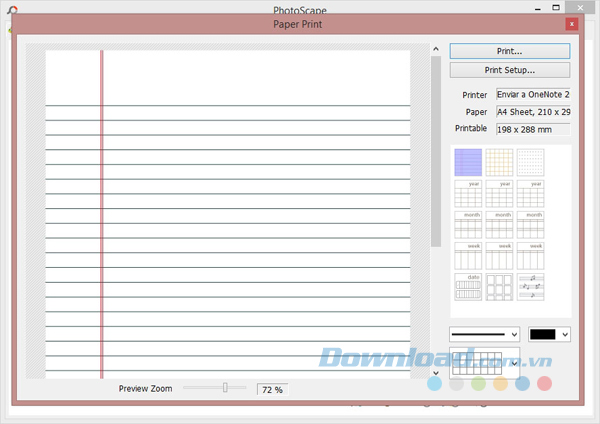Click the Preview Zoom slider handle

[225, 388]
